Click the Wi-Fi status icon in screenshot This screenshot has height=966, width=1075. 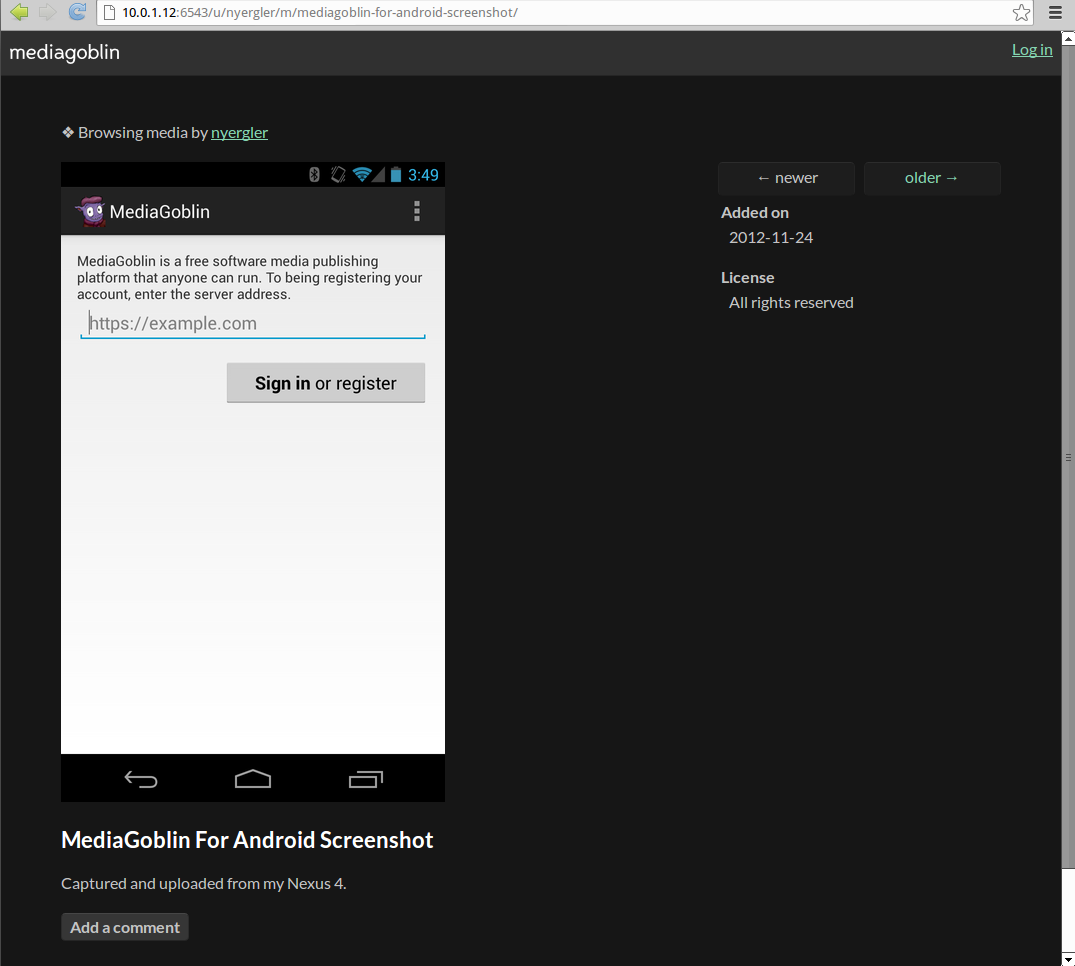point(362,175)
